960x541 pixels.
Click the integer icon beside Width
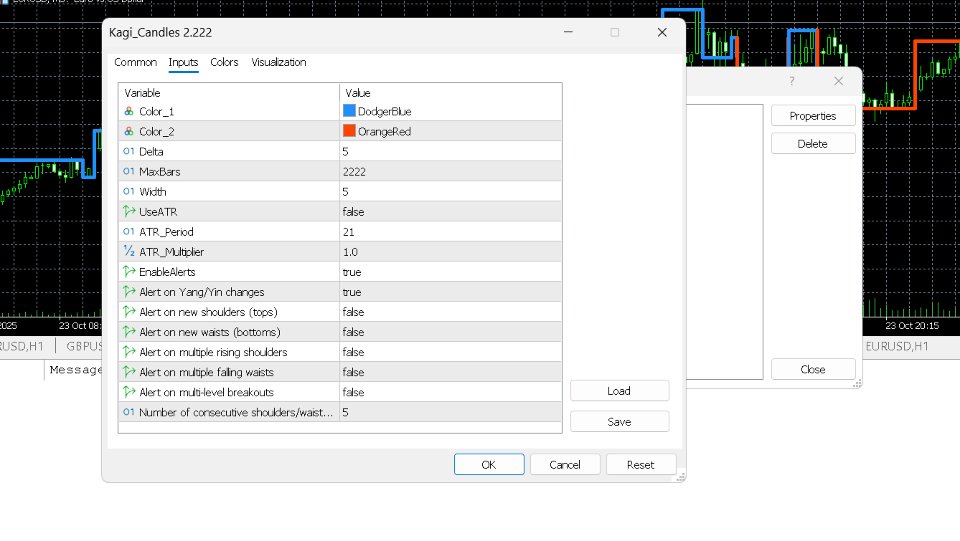(129, 192)
